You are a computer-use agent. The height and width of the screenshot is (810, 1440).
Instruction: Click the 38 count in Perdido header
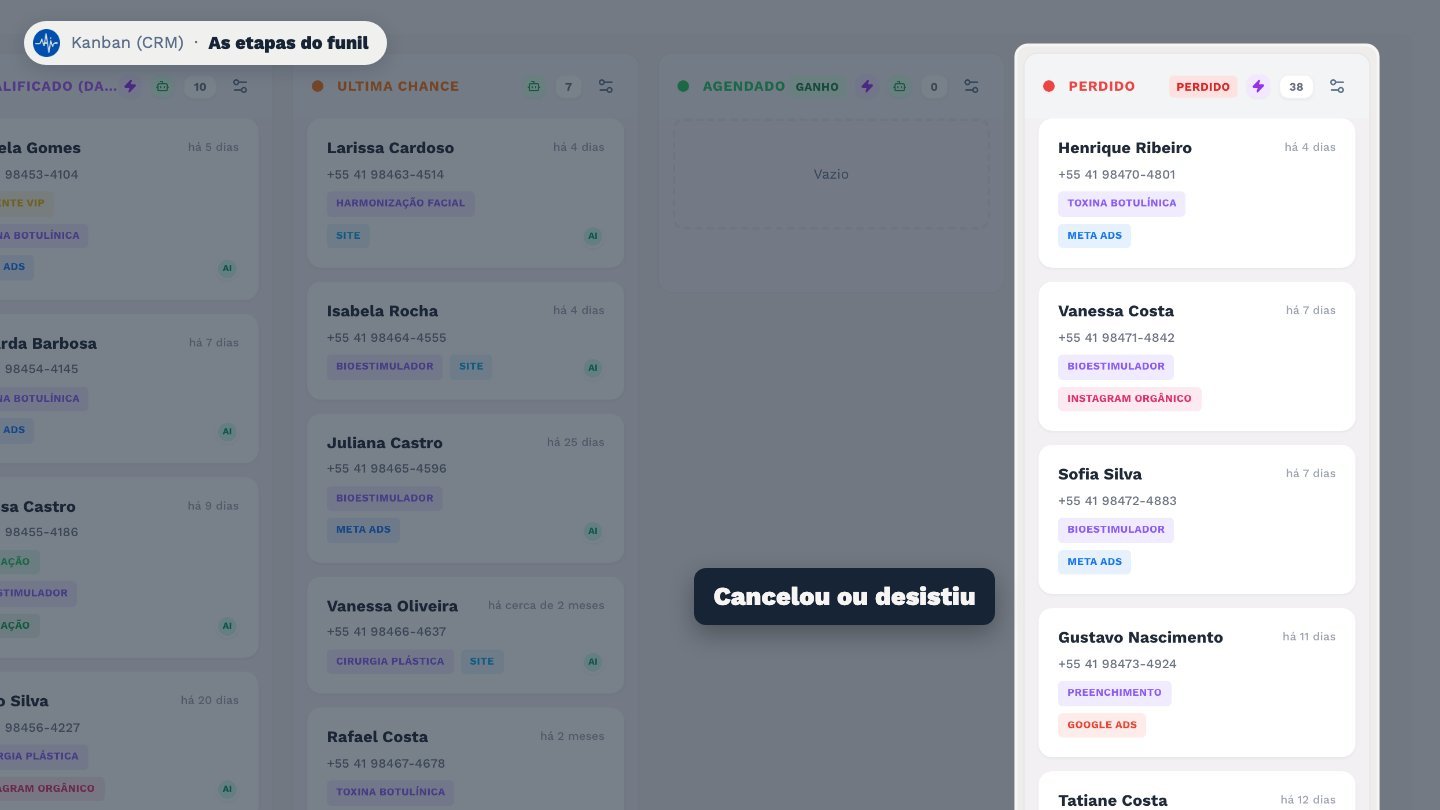[1296, 87]
